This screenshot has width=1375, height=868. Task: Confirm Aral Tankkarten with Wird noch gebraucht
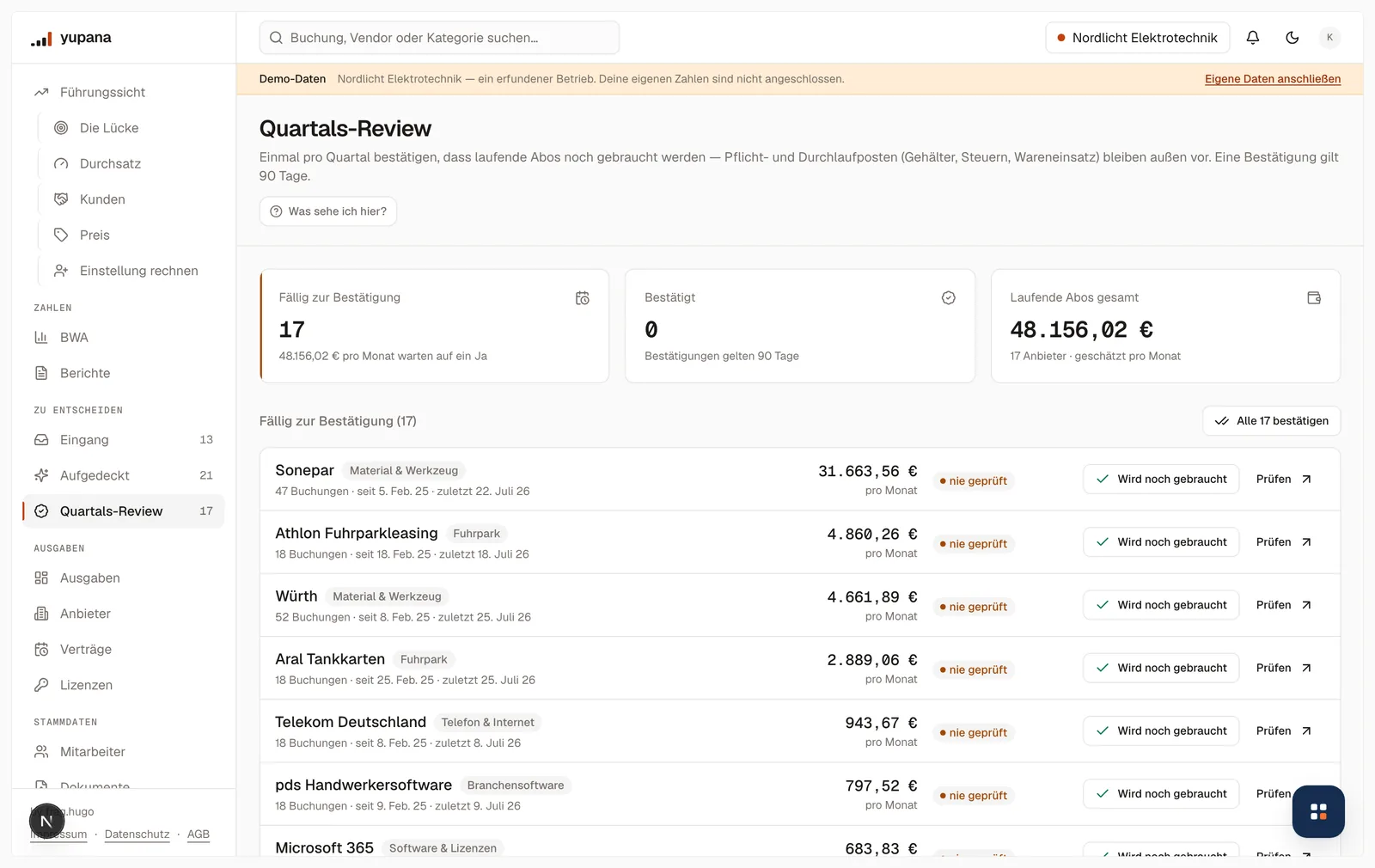[x=1161, y=668]
